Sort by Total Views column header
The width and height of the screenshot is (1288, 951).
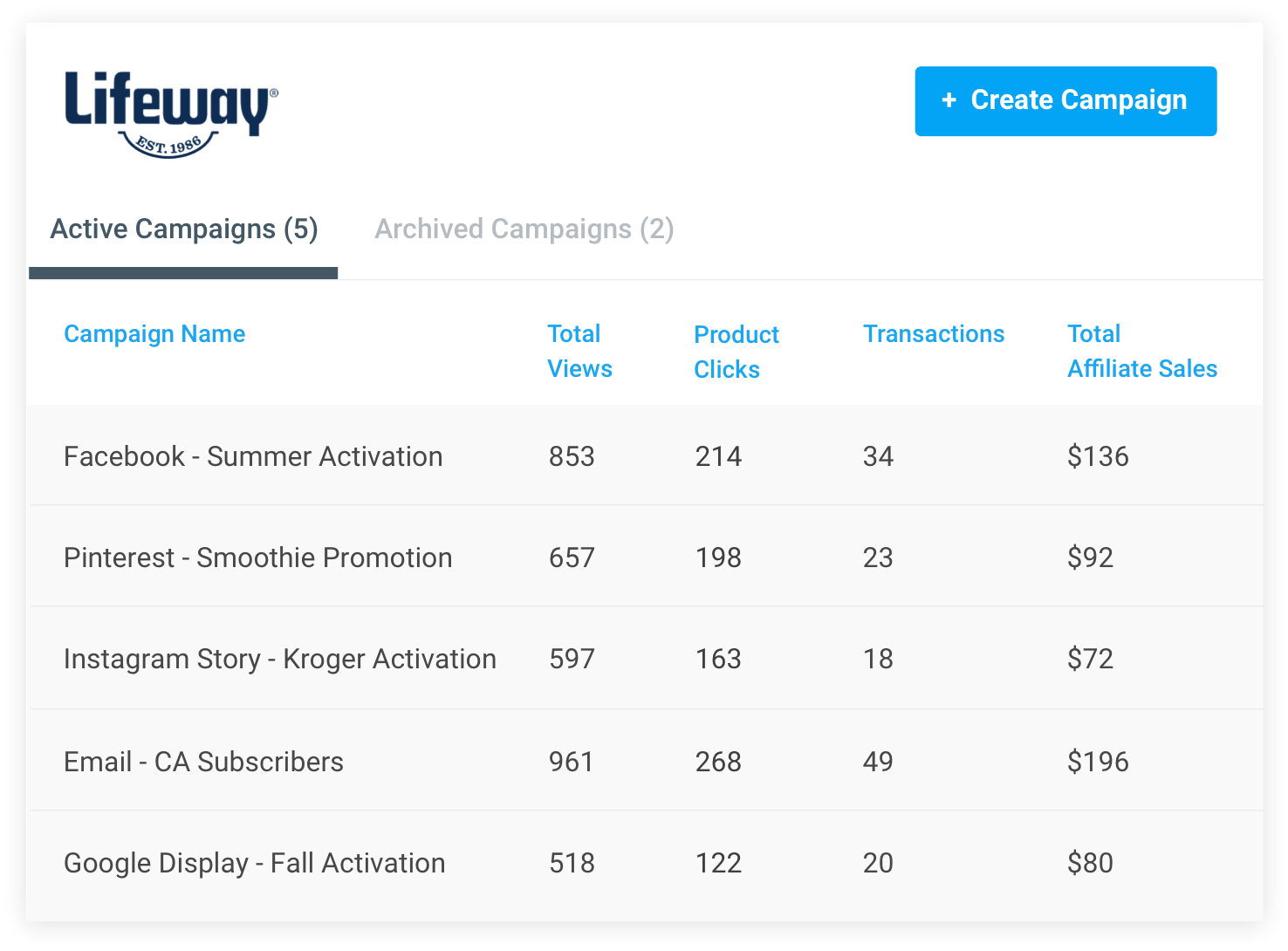(579, 351)
